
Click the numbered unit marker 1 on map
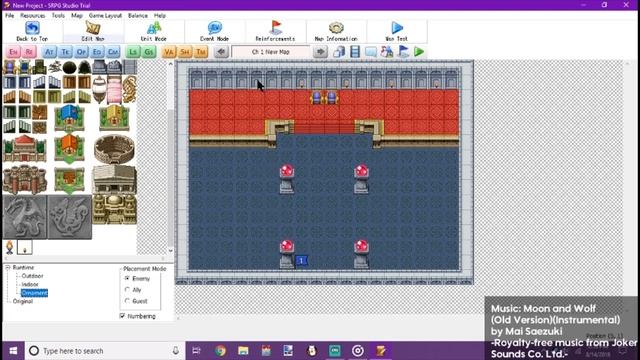coord(302,260)
